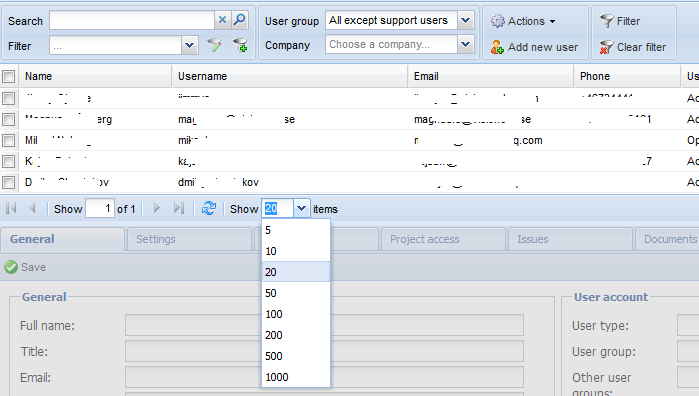This screenshot has width=699, height=396.
Task: Open the Company dropdown arrow
Action: [x=465, y=44]
